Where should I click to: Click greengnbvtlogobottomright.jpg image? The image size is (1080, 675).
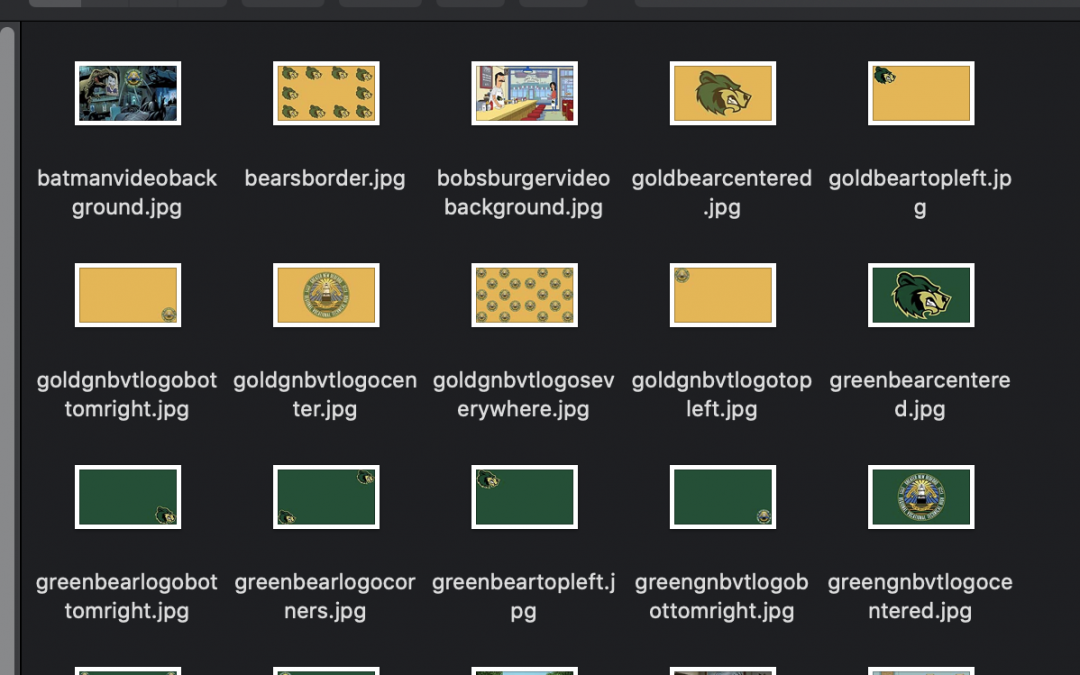[x=723, y=497]
